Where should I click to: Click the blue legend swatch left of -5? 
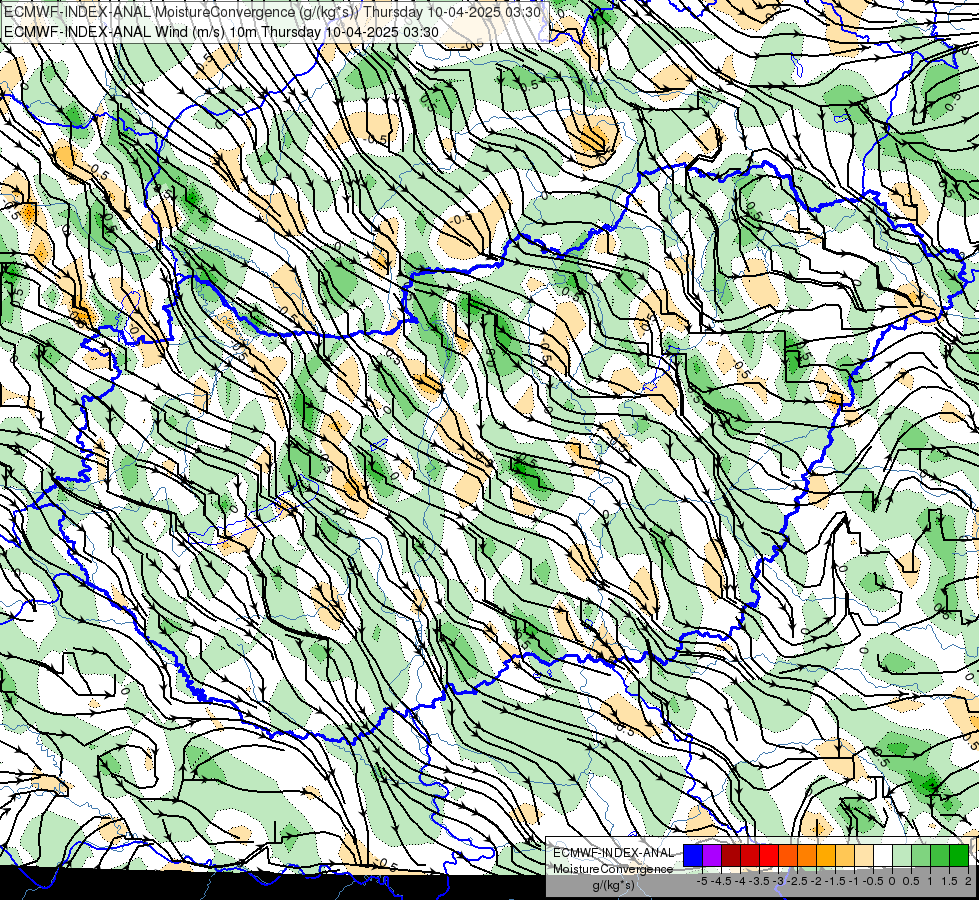693,856
